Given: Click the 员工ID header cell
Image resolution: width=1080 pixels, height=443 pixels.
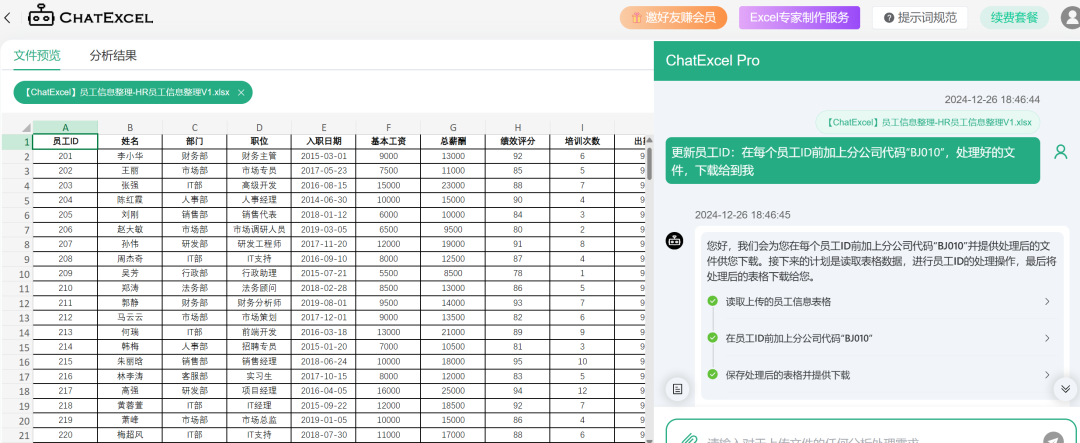Looking at the screenshot, I should 65,142.
